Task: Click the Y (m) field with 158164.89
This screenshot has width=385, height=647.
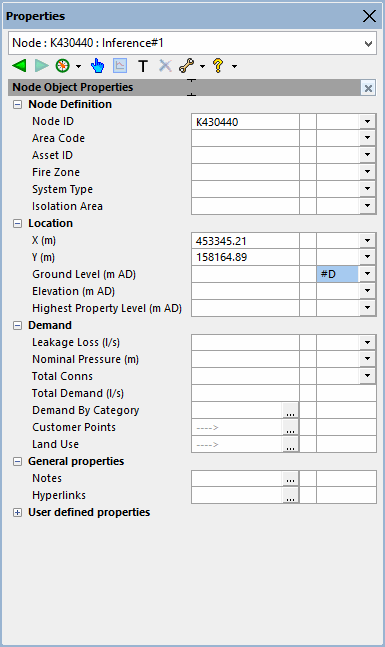Action: click(x=245, y=257)
